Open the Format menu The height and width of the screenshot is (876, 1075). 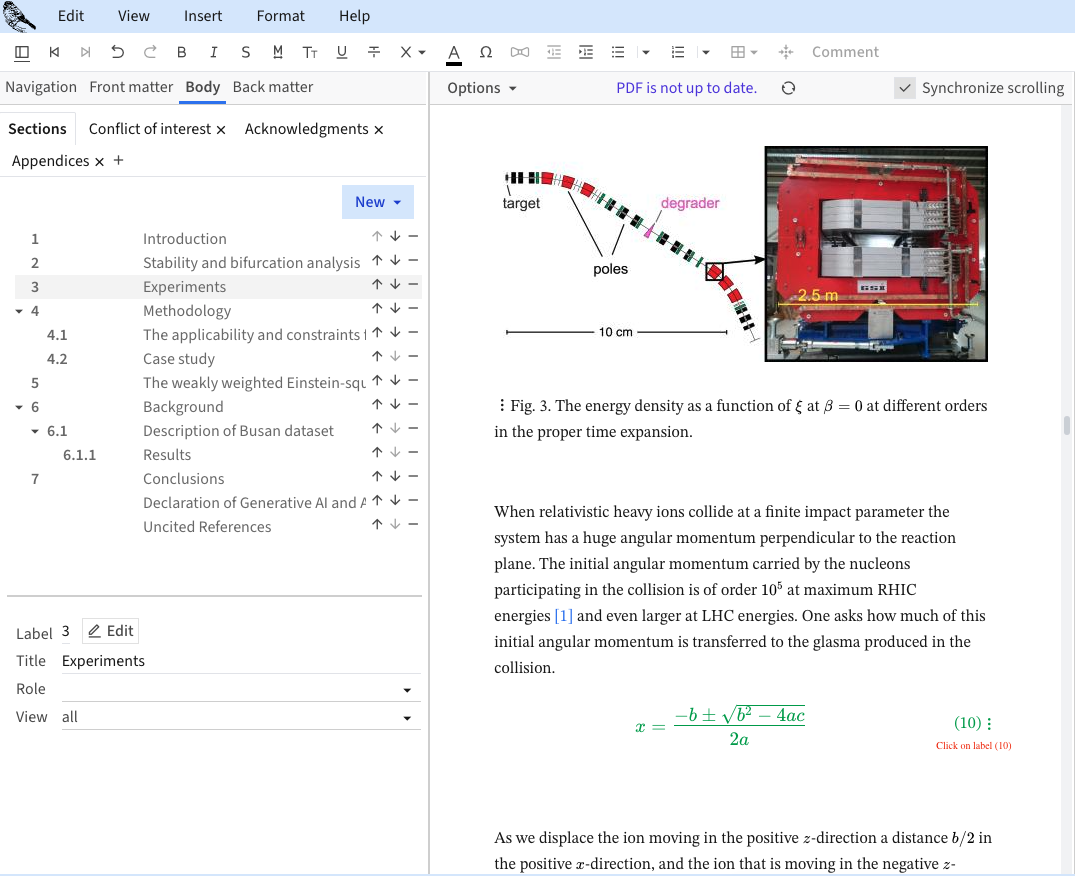(280, 16)
